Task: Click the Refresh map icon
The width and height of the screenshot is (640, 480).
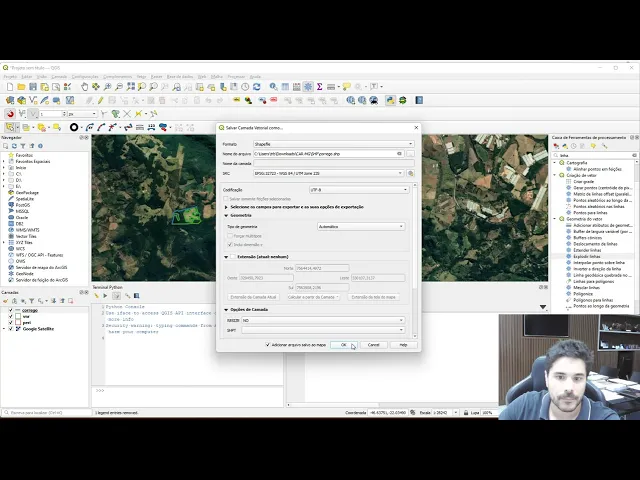Action: (256, 87)
